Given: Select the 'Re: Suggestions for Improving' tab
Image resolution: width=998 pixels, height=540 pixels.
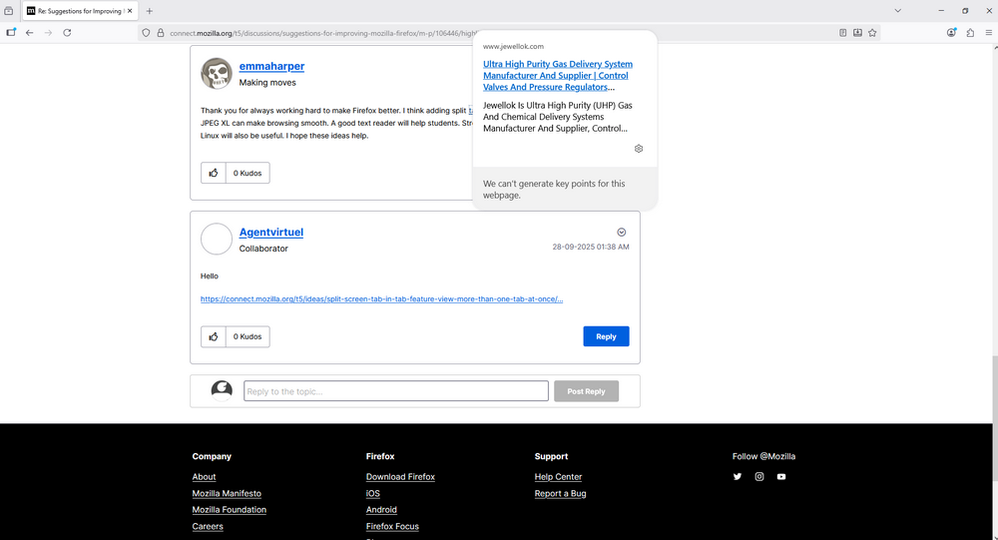Looking at the screenshot, I should [80, 11].
